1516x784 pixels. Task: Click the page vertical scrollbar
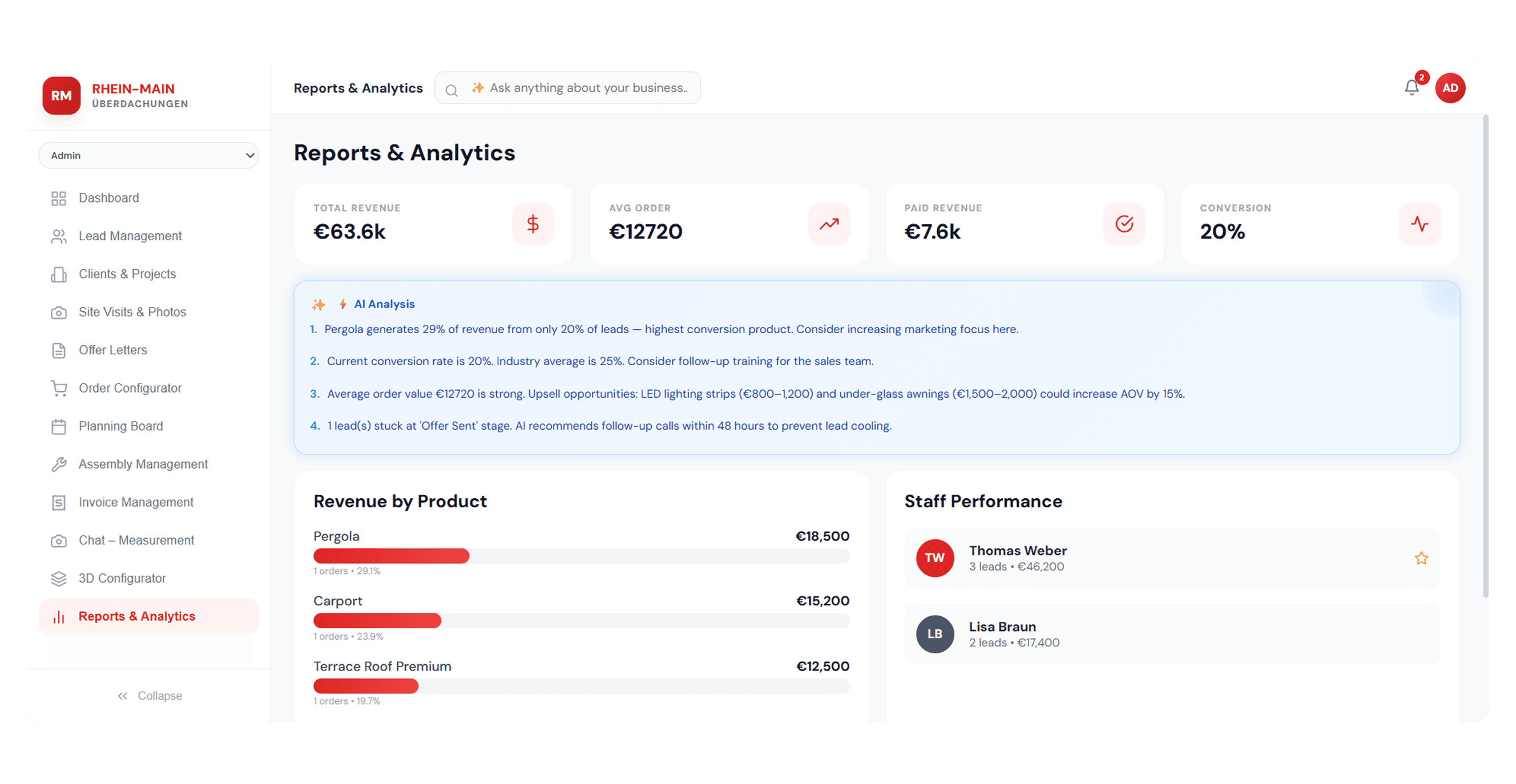click(x=1485, y=357)
